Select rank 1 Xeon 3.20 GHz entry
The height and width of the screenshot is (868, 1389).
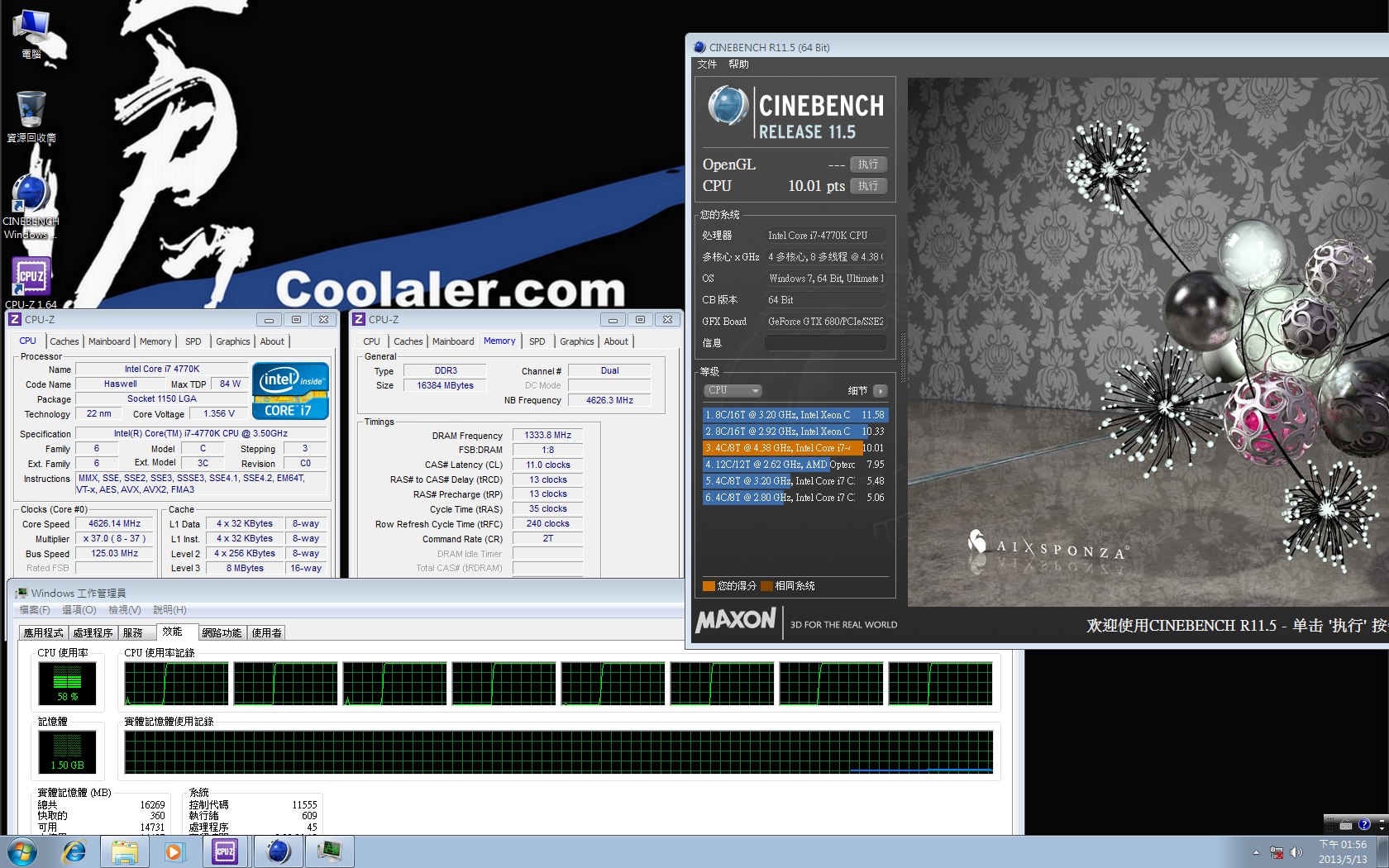click(795, 415)
